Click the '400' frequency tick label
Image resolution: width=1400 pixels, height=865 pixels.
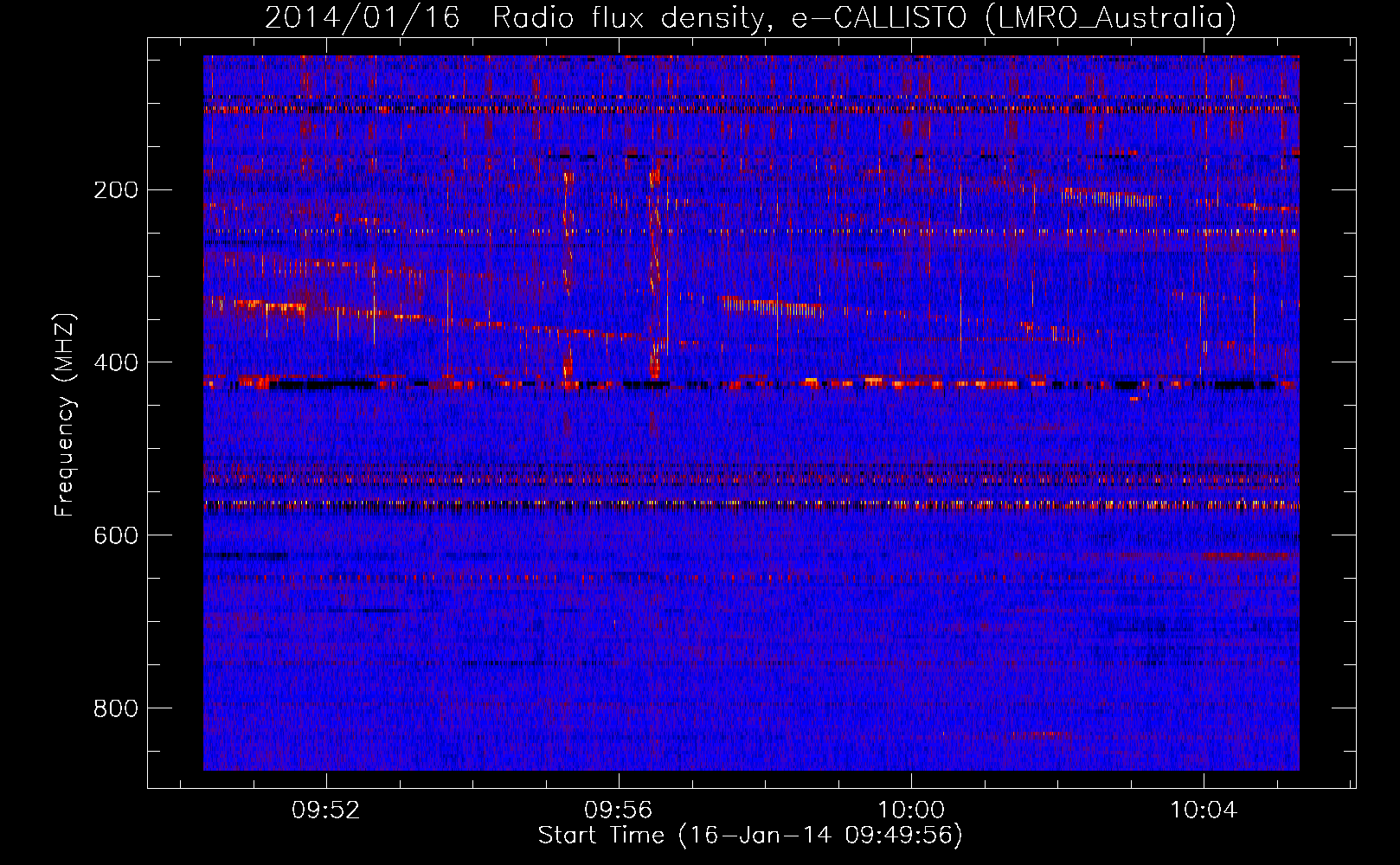(116, 362)
